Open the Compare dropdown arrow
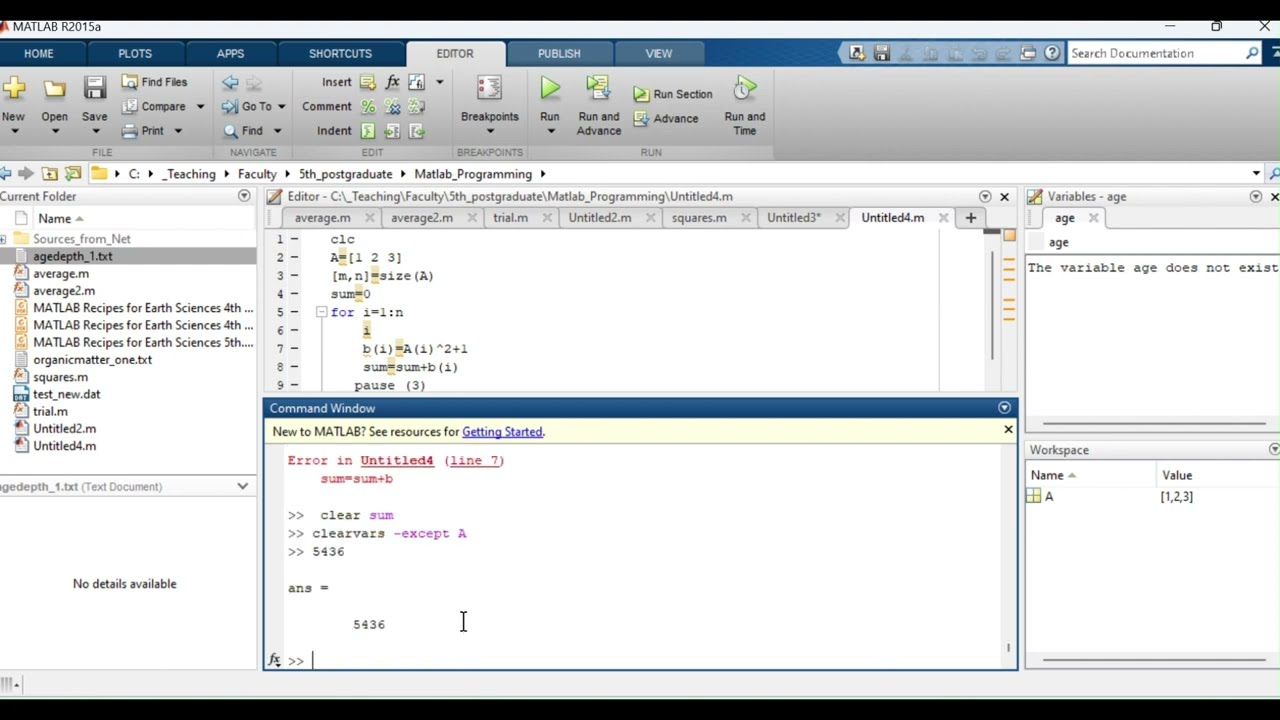 [200, 107]
